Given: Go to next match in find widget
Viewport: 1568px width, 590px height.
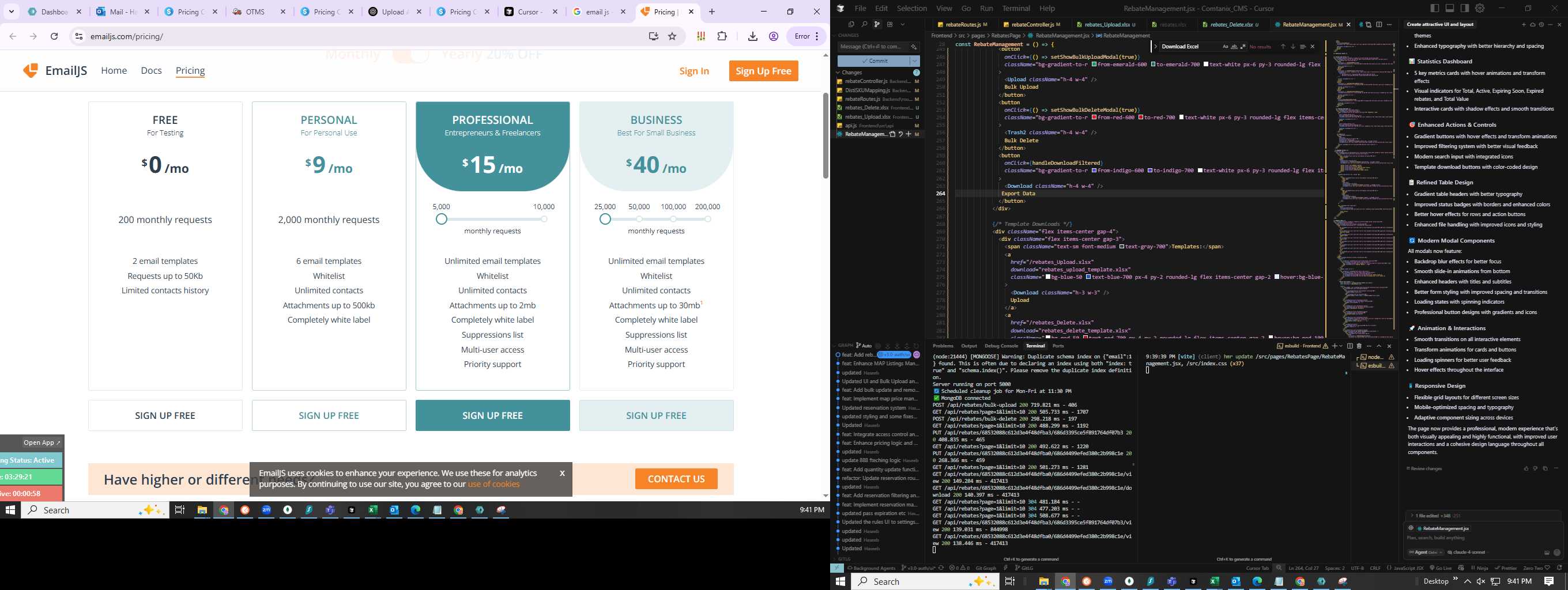Looking at the screenshot, I should click(1294, 47).
